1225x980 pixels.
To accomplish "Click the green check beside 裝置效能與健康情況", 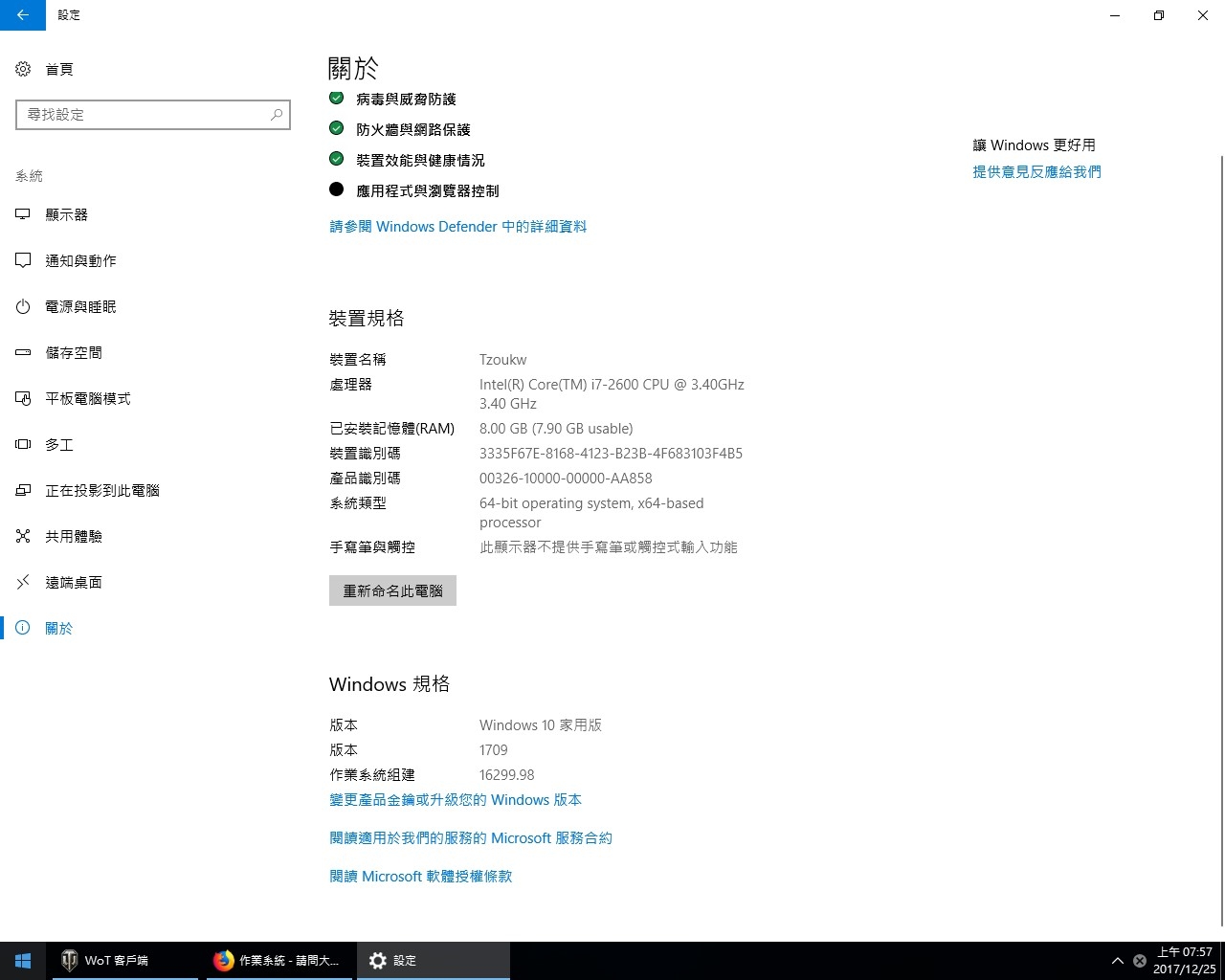I will coord(336,159).
